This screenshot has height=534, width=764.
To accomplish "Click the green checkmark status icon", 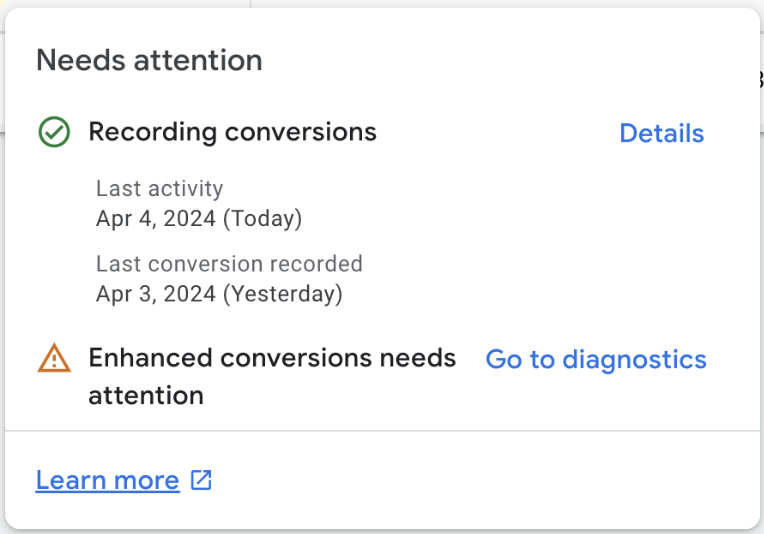I will (54, 132).
